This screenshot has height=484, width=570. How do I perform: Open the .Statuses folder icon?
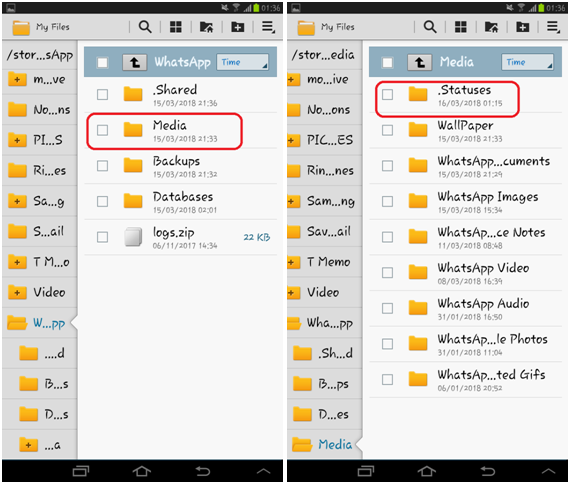coord(418,94)
